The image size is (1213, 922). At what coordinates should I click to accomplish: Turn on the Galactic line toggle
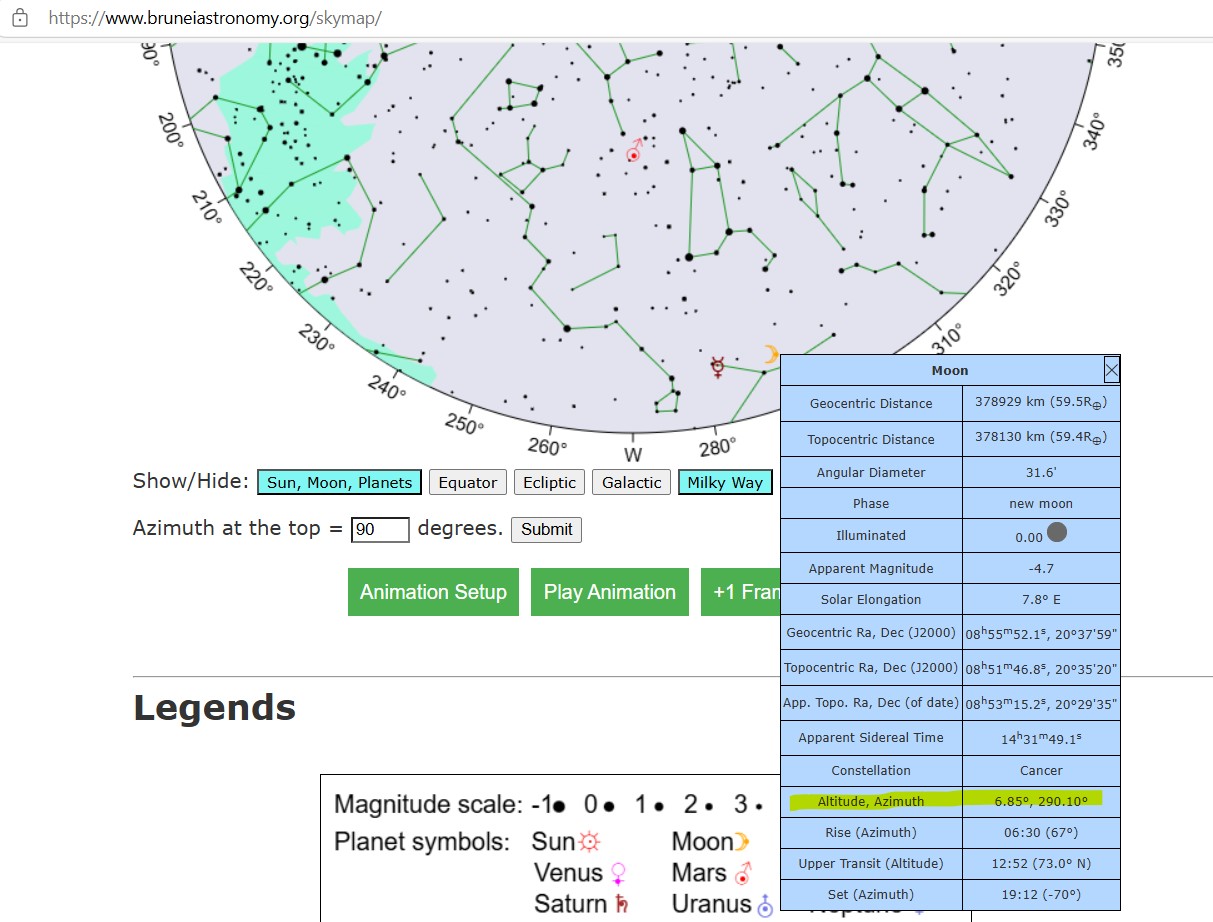632,482
